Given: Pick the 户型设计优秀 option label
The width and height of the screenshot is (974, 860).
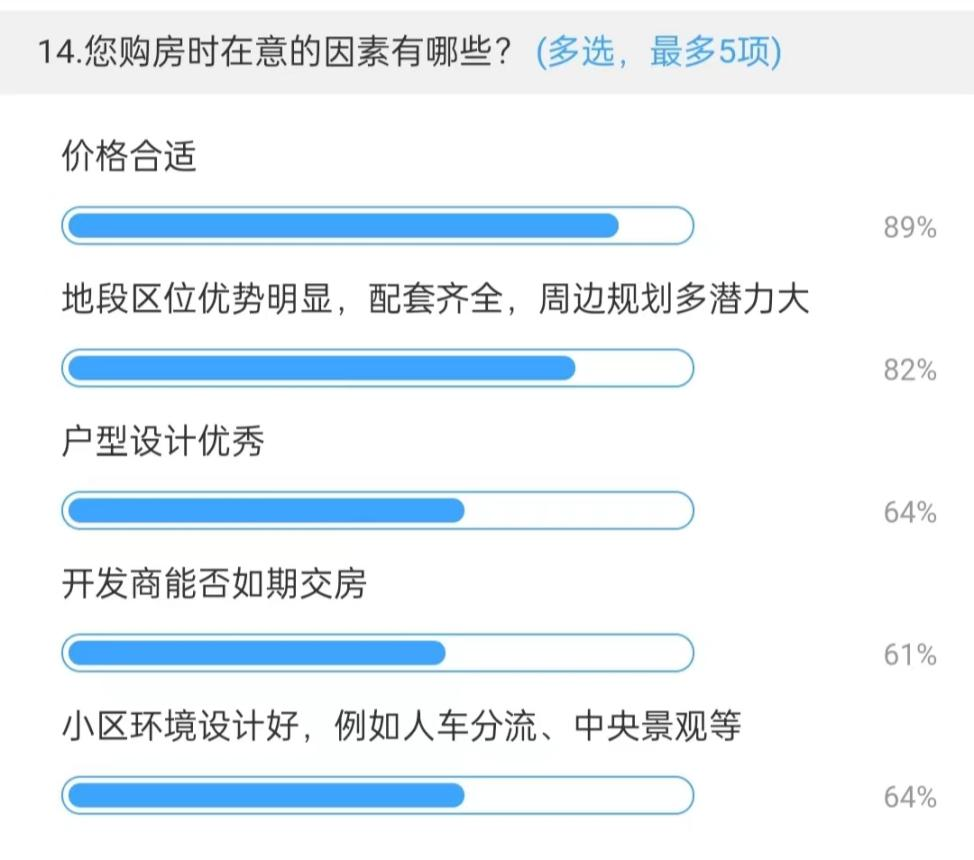Looking at the screenshot, I should coord(163,442).
